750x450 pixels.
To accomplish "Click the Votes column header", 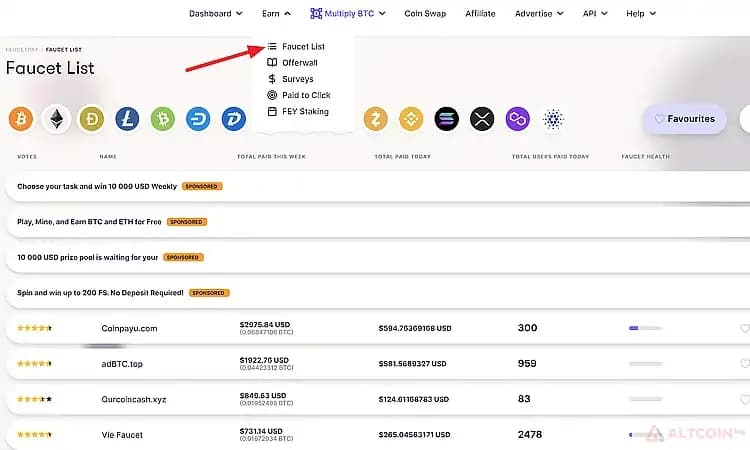I will (x=27, y=156).
